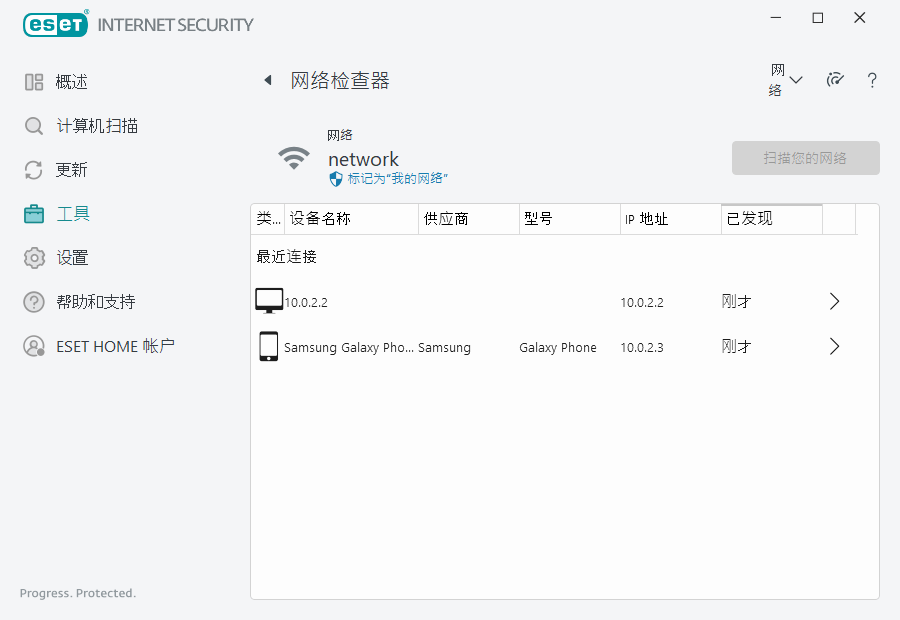Image resolution: width=900 pixels, height=620 pixels.
Task: Click the 更新 refresh icon
Action: [34, 170]
